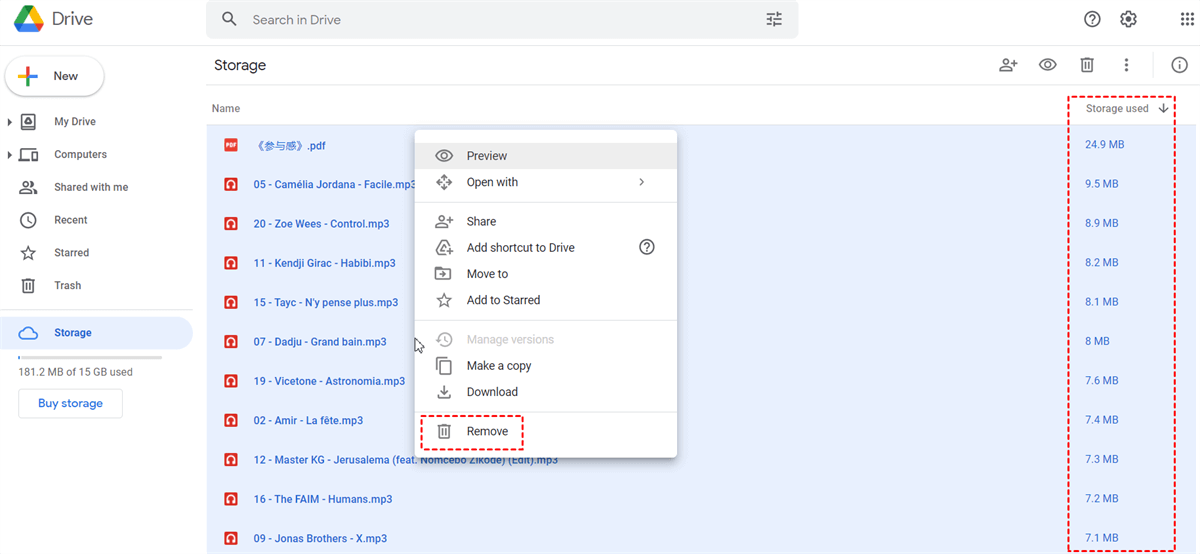This screenshot has height=554, width=1200.
Task: Click PDF icon of 《参与感》.pdf
Action: (x=231, y=145)
